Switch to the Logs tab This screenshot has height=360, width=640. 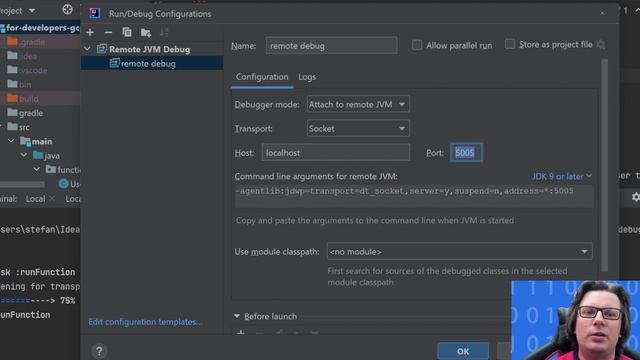pyautogui.click(x=307, y=77)
